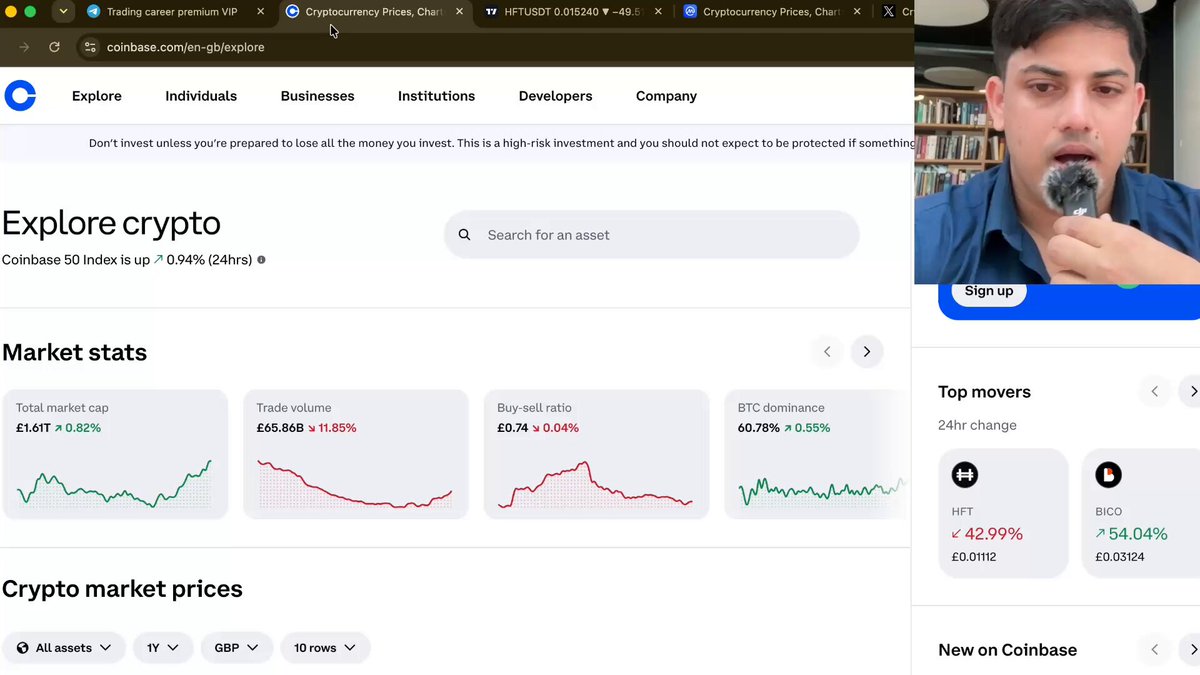Open the 10 rows dropdown
Screen dimensions: 1200x675
pos(325,648)
